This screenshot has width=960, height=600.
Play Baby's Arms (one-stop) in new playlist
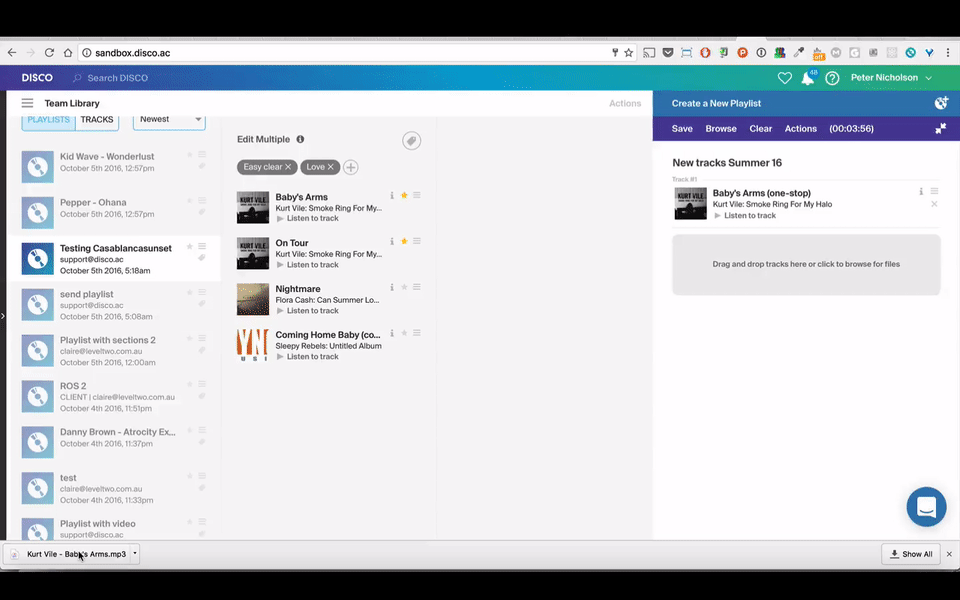pos(744,216)
